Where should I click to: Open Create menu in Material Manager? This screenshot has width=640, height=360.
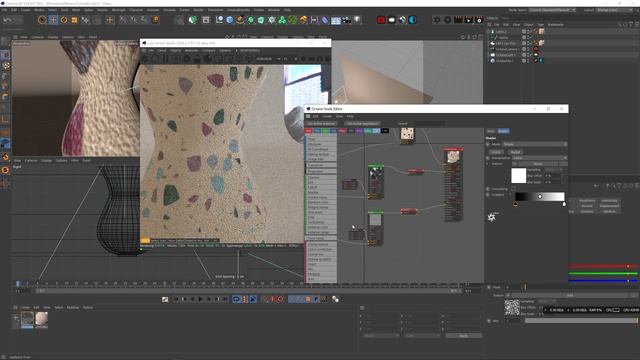(x=25, y=307)
